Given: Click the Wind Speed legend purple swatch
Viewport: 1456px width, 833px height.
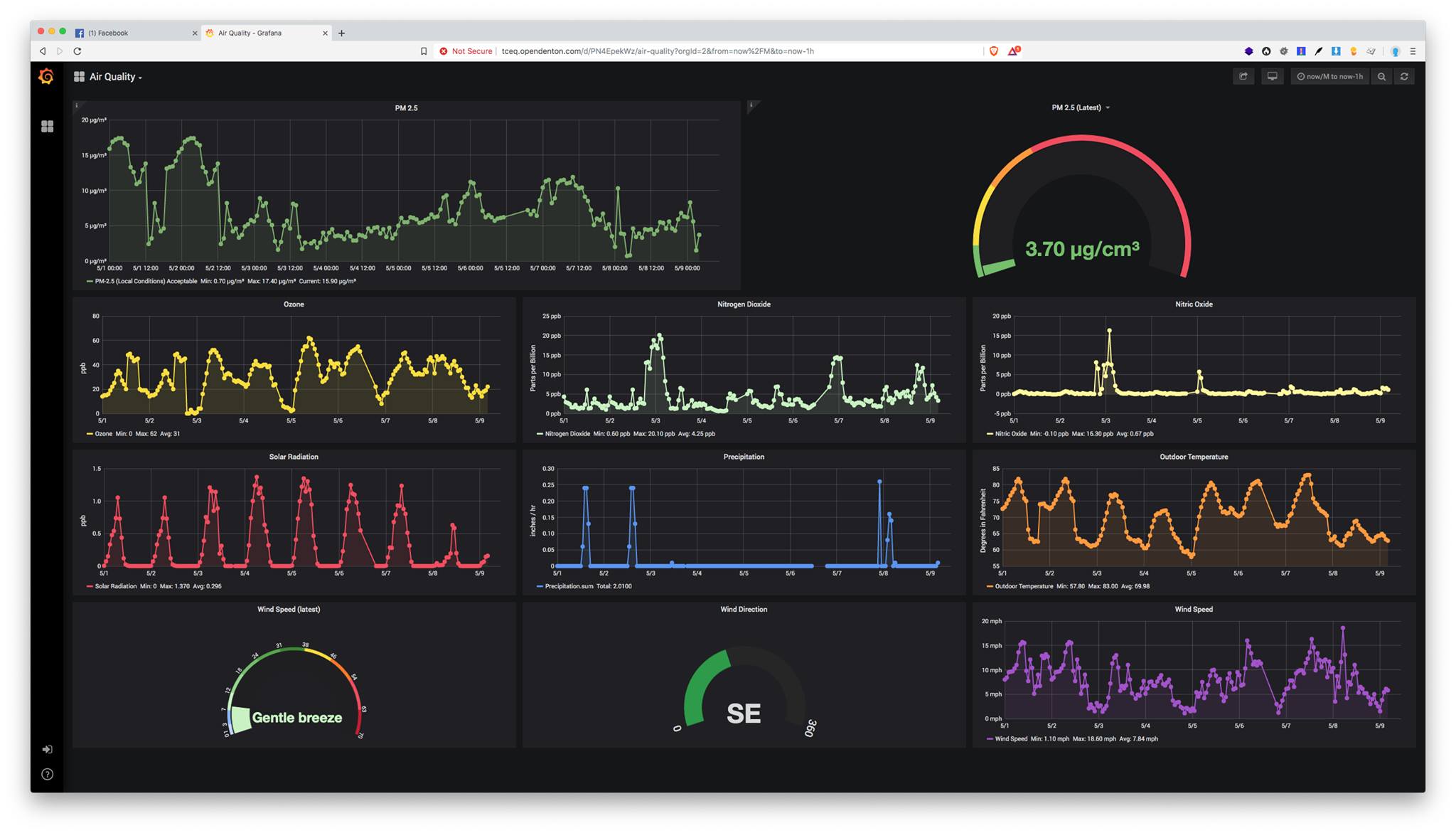Looking at the screenshot, I should coord(990,739).
